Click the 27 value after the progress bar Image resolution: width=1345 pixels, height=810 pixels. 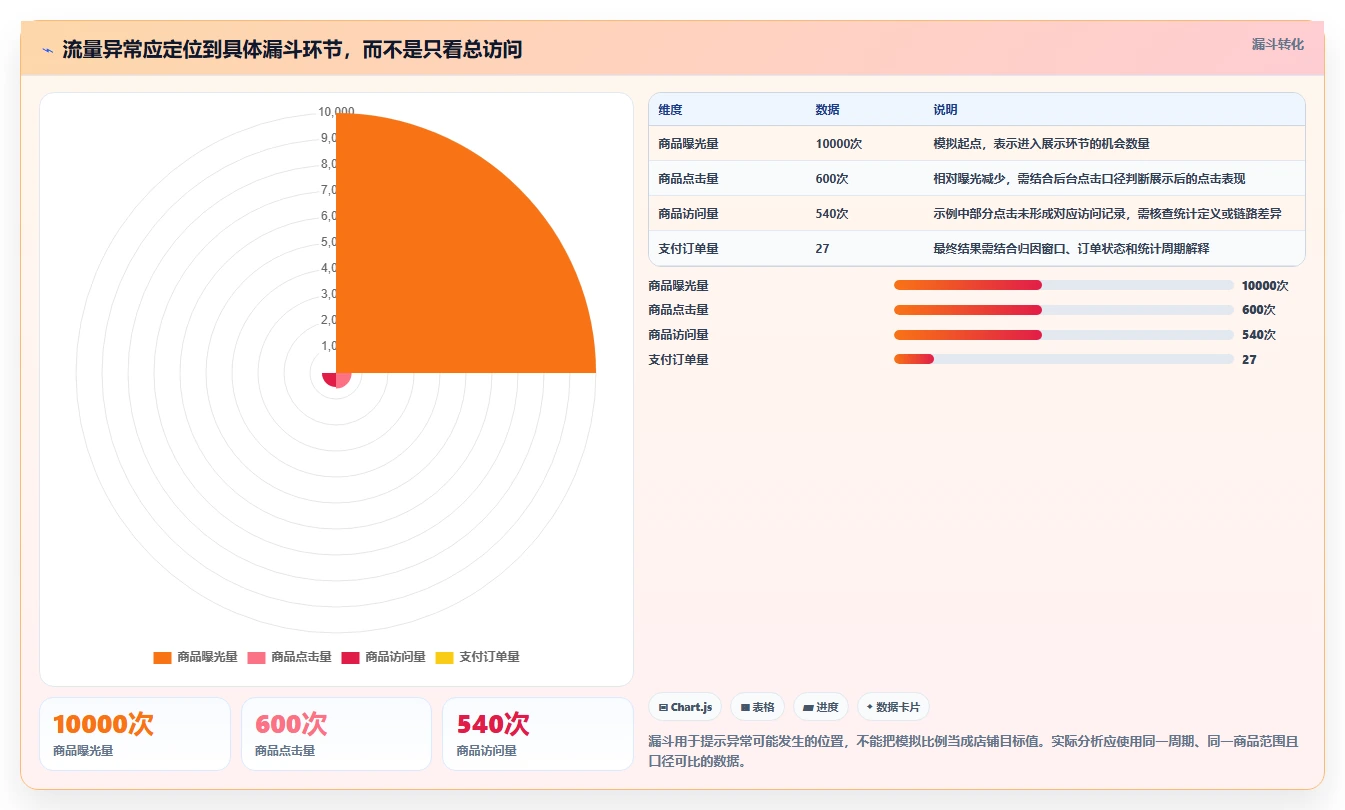[x=1249, y=359]
